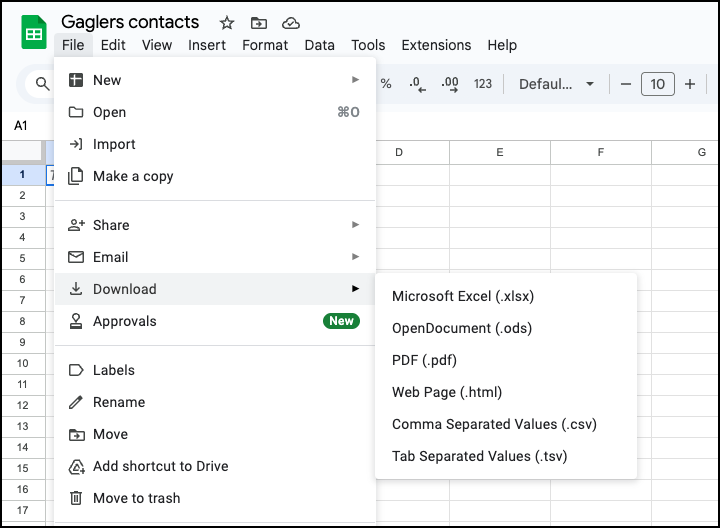Image resolution: width=720 pixels, height=528 pixels.
Task: Click the arrow icon next to Import
Action: [76, 144]
